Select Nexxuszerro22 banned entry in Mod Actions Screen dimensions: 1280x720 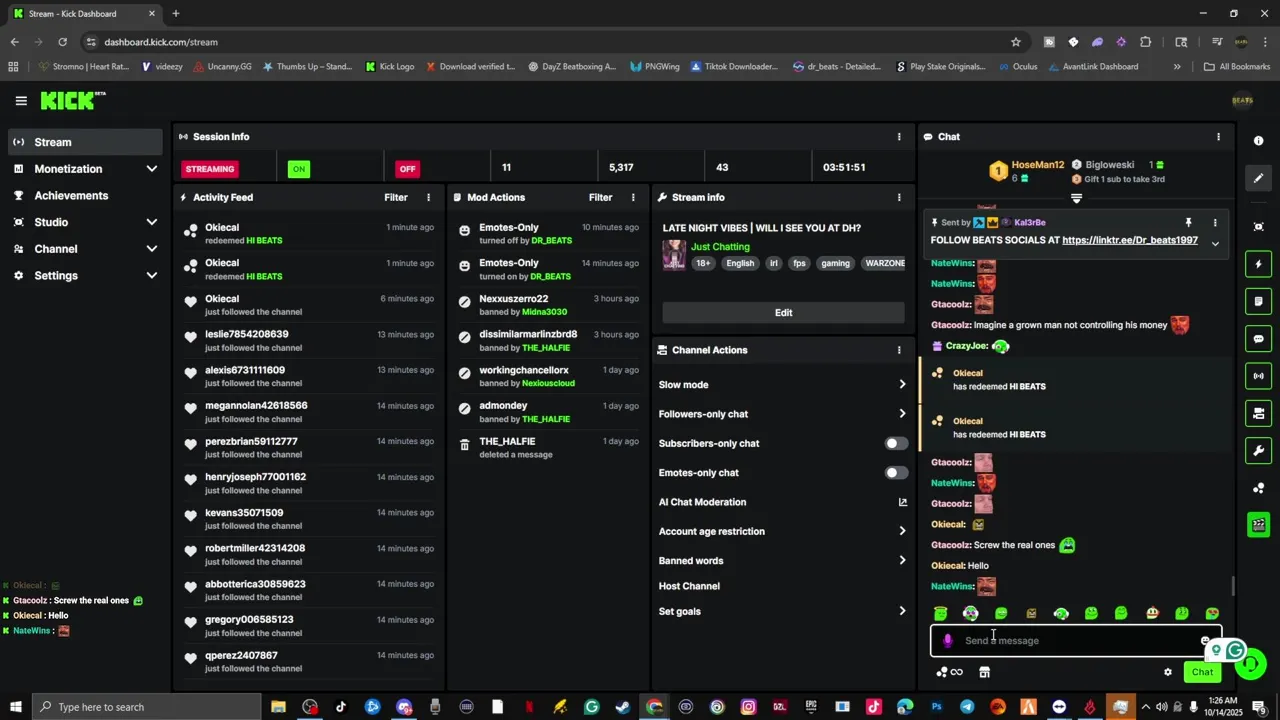click(546, 305)
